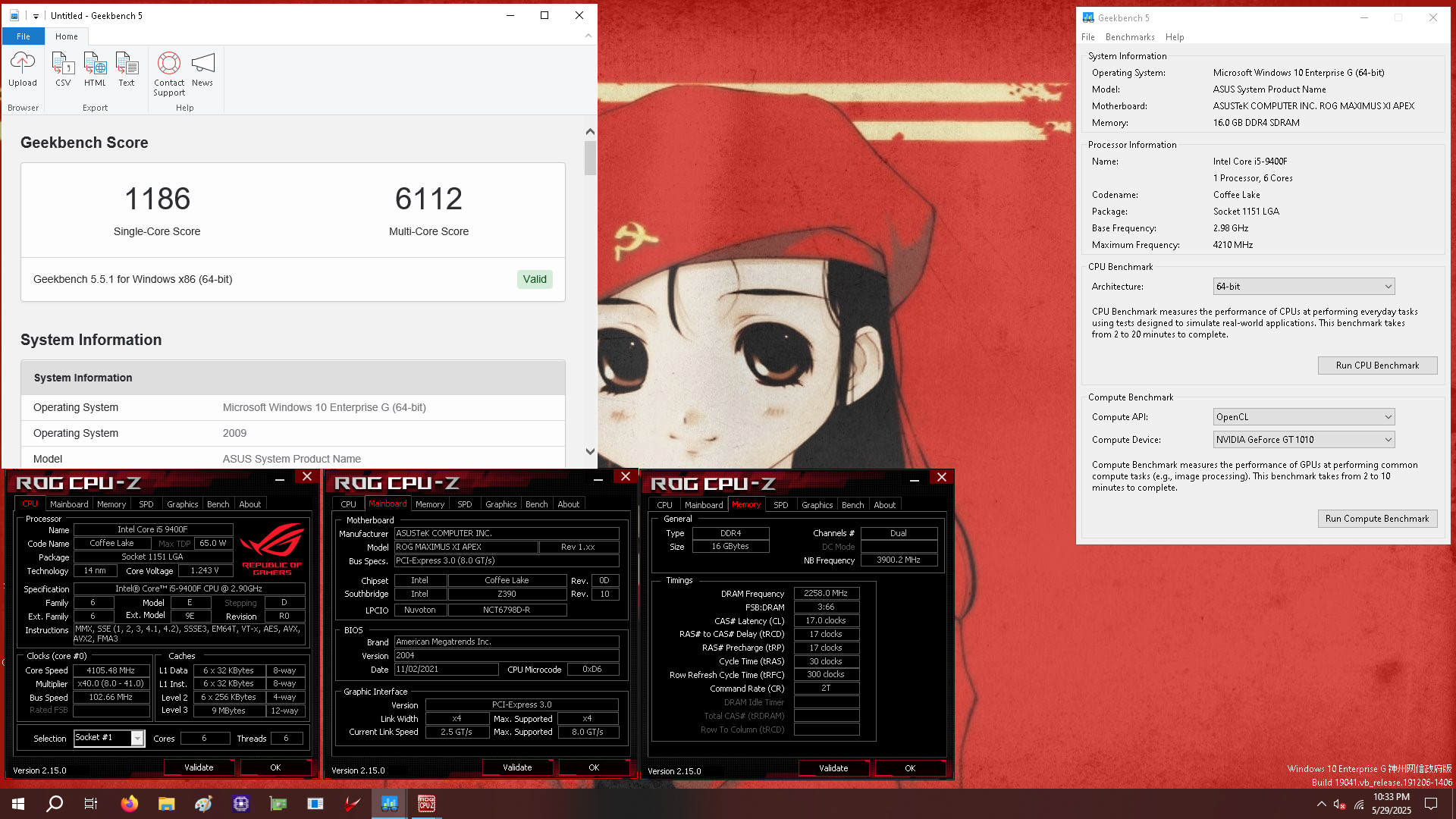Open the Benchmarks menu
This screenshot has height=819, width=1456.
coord(1130,37)
